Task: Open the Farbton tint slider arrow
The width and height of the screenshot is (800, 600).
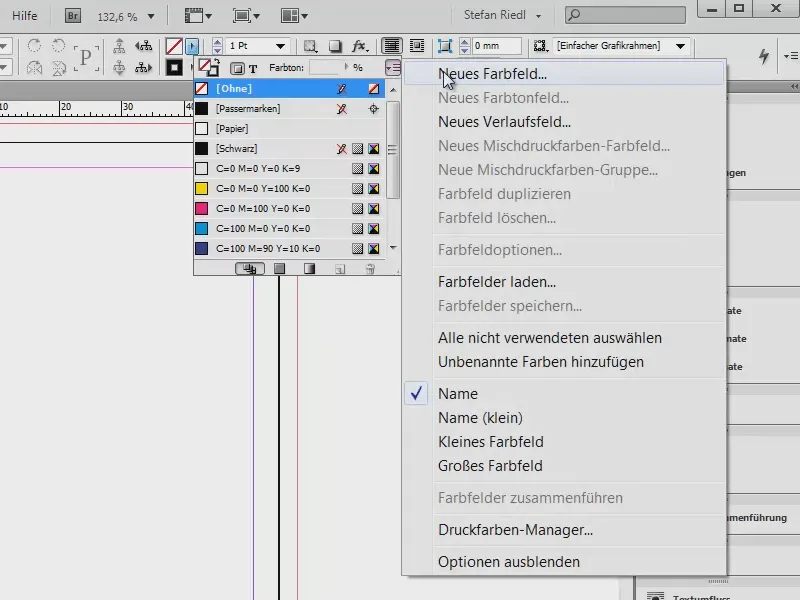Action: (x=346, y=67)
